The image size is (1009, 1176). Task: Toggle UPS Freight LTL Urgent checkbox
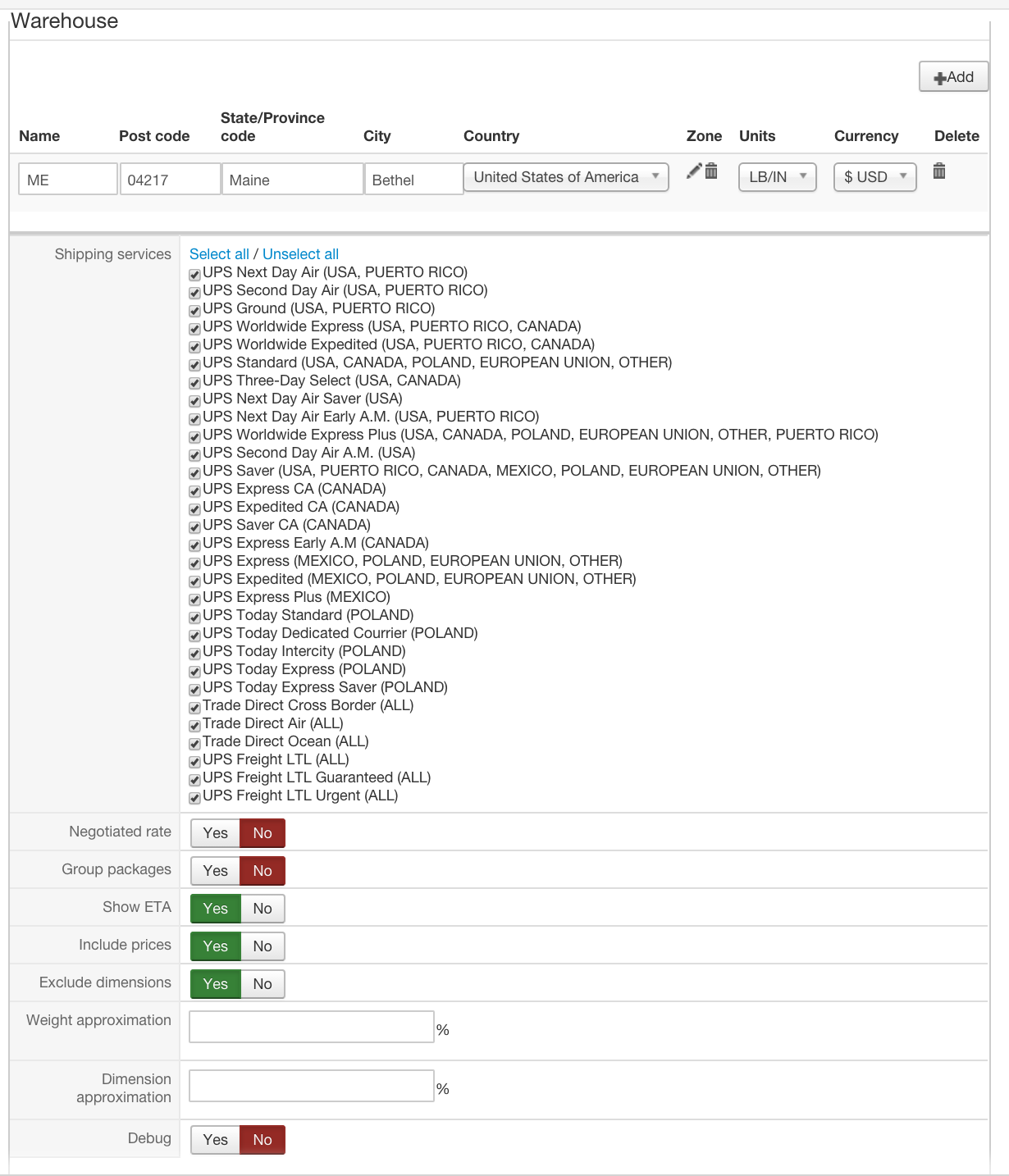195,797
